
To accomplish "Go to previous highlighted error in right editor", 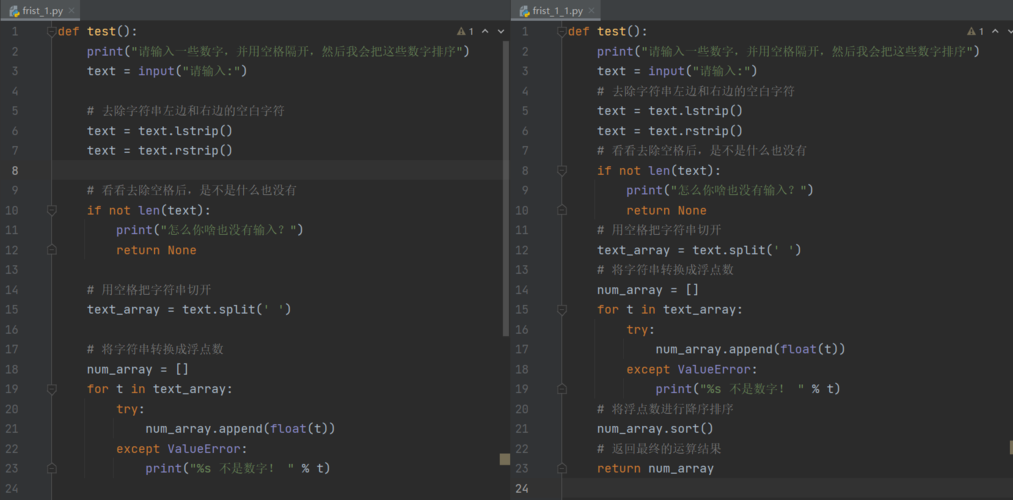I will (994, 32).
